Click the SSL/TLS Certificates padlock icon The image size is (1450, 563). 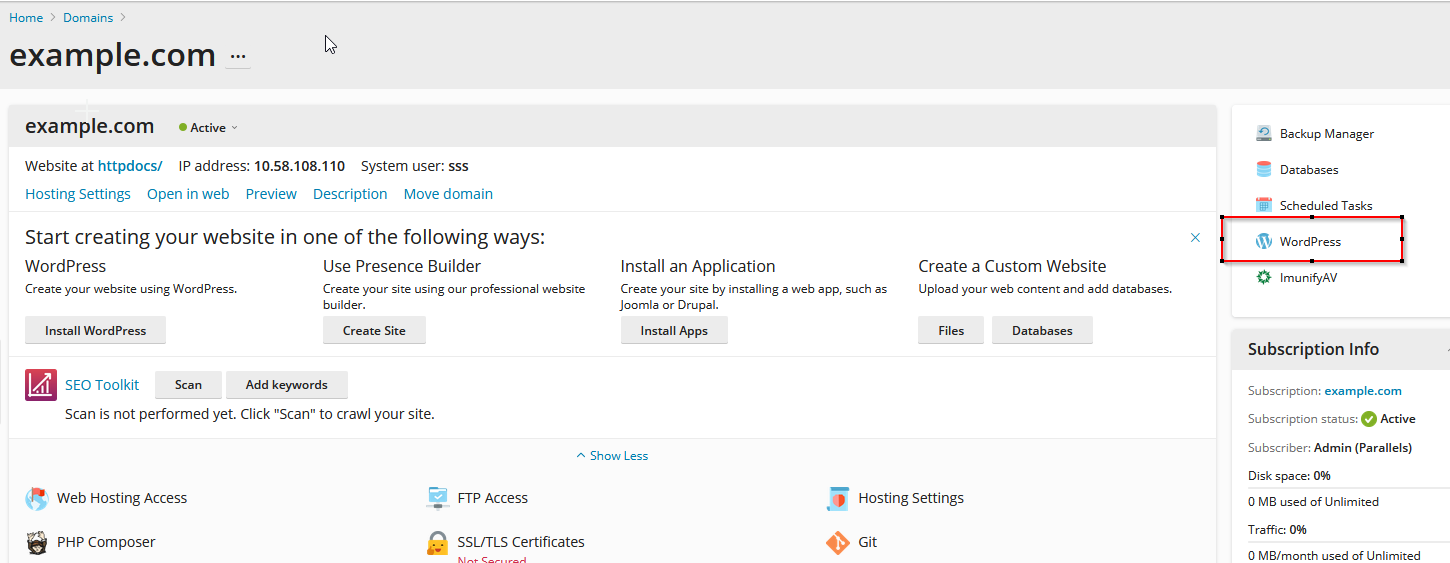(x=438, y=543)
